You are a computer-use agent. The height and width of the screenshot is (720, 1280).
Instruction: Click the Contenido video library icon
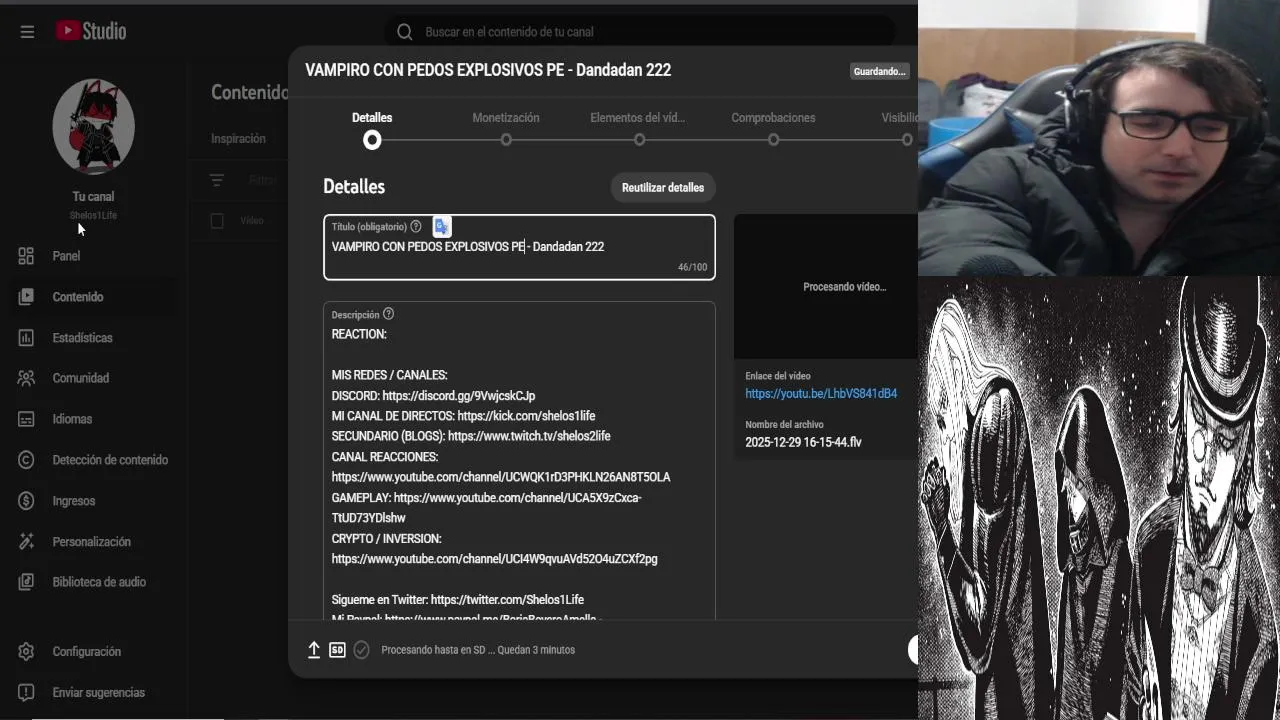(26, 297)
